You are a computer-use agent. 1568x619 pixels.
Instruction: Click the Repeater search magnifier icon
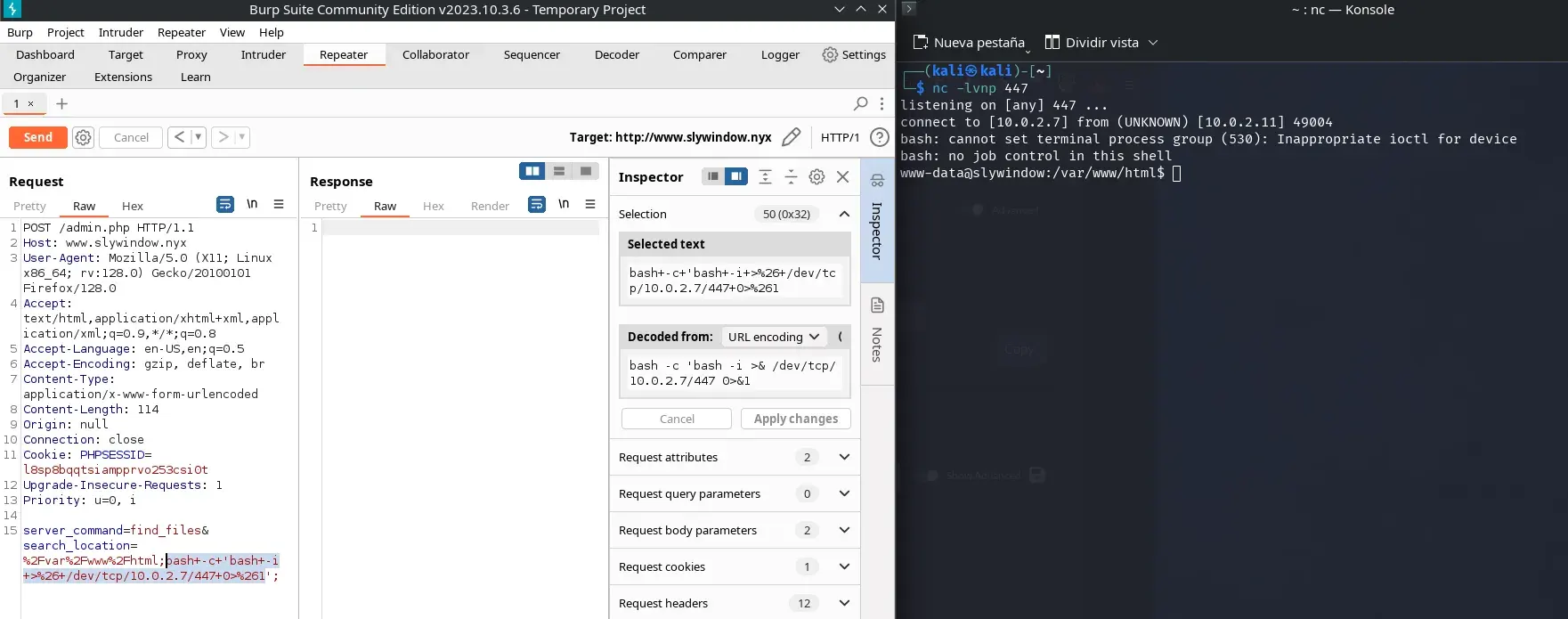(x=860, y=103)
